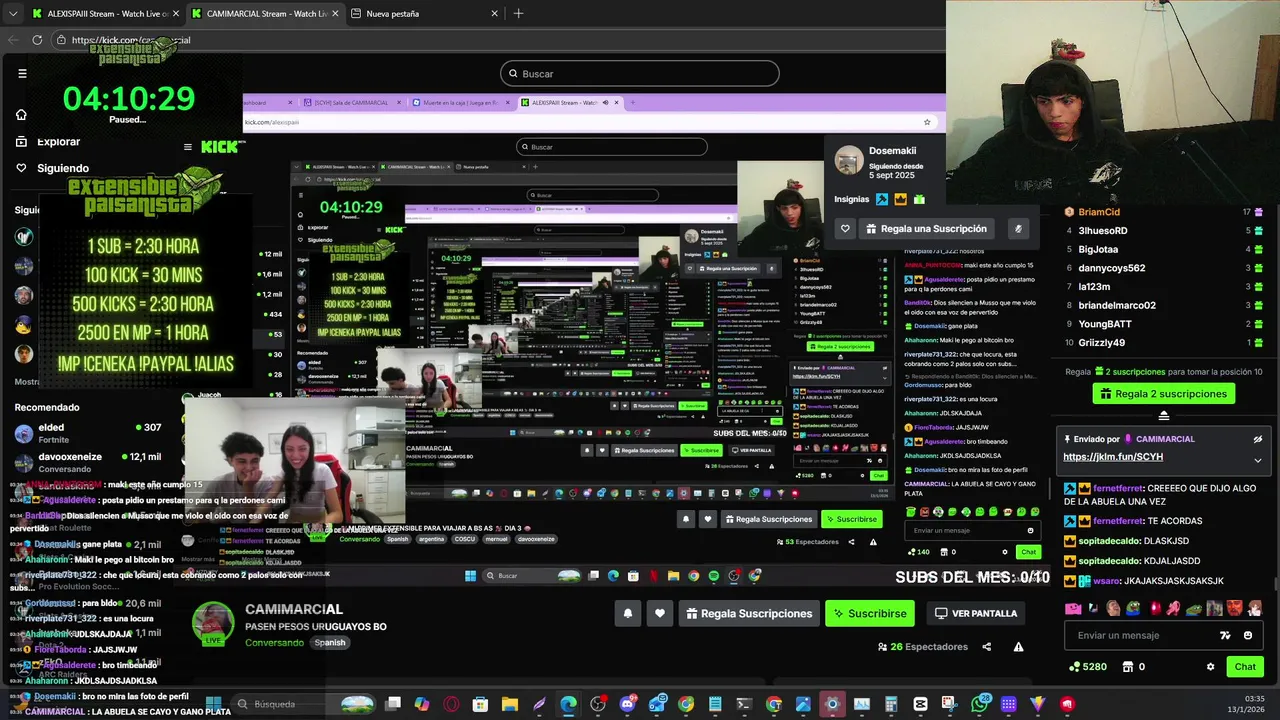Toggle mute icon on Dosemakii user card
1280x720 pixels.
pos(1018,229)
